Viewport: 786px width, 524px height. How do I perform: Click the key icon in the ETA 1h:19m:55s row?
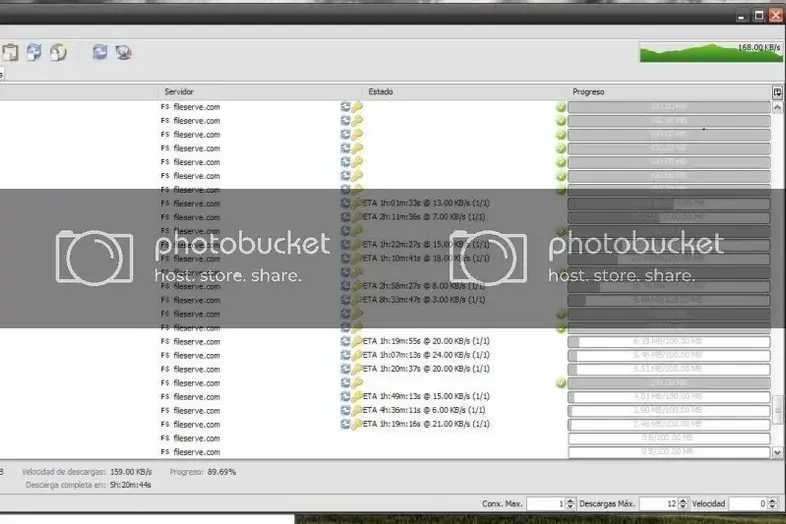pyautogui.click(x=357, y=341)
